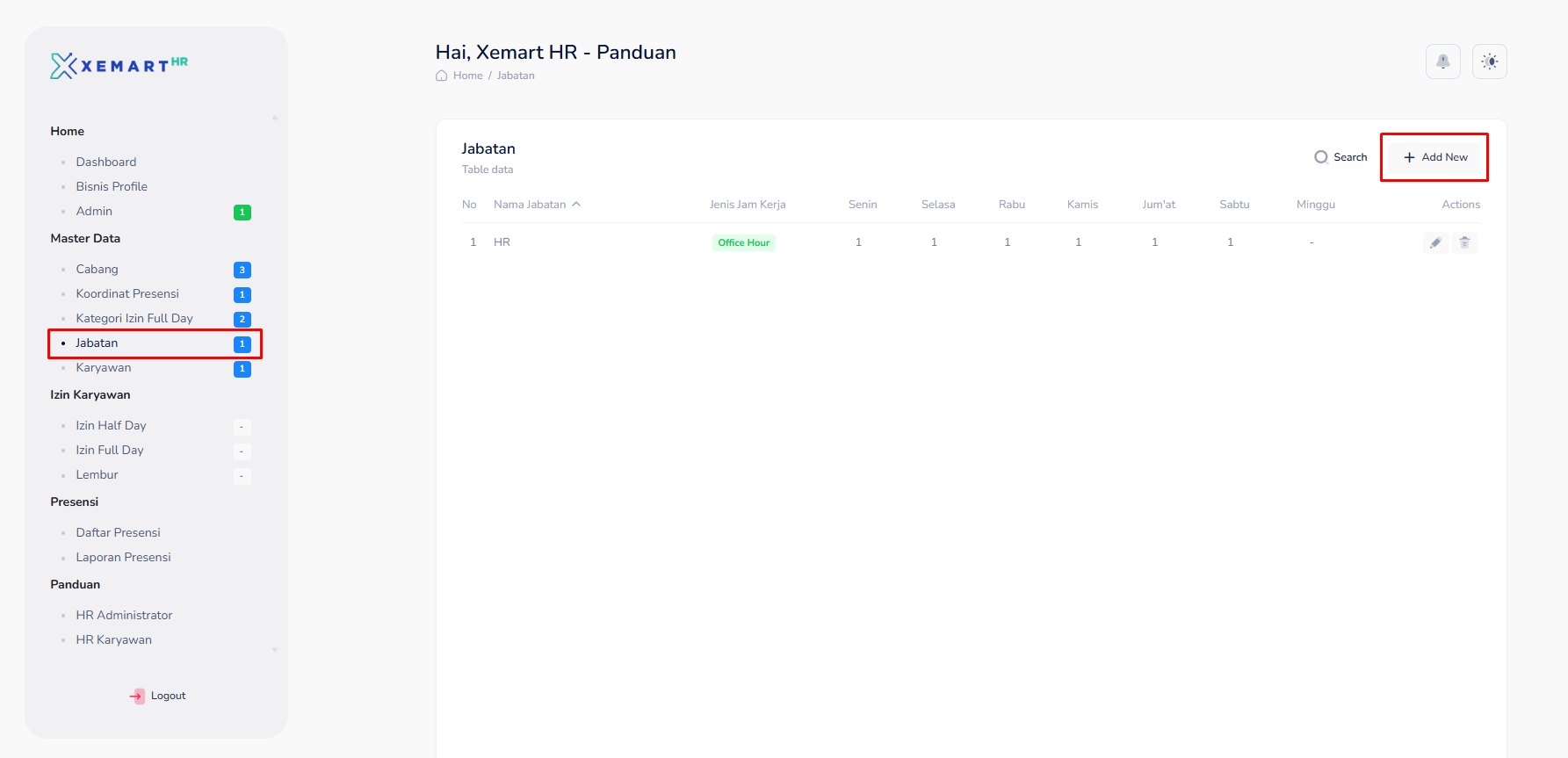Open the Dashboard menu item

tap(106, 162)
